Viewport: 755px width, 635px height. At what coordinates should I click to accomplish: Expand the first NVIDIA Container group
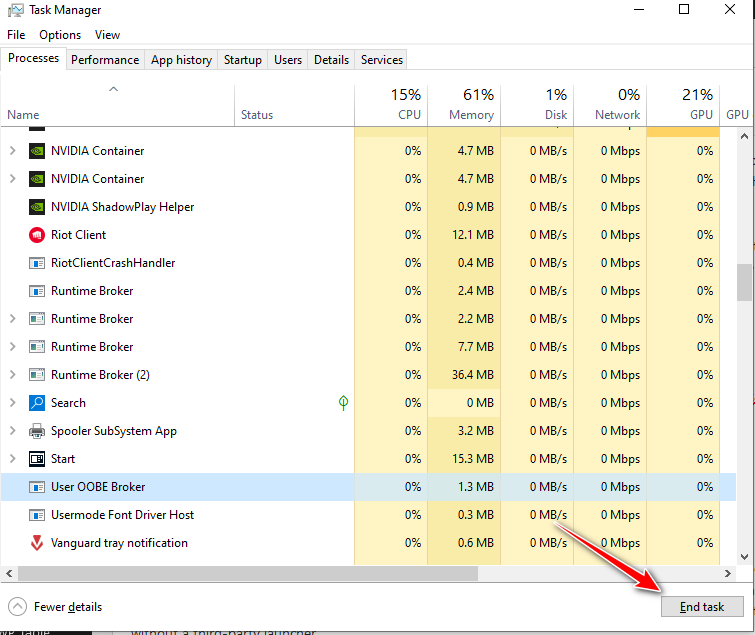click(12, 151)
